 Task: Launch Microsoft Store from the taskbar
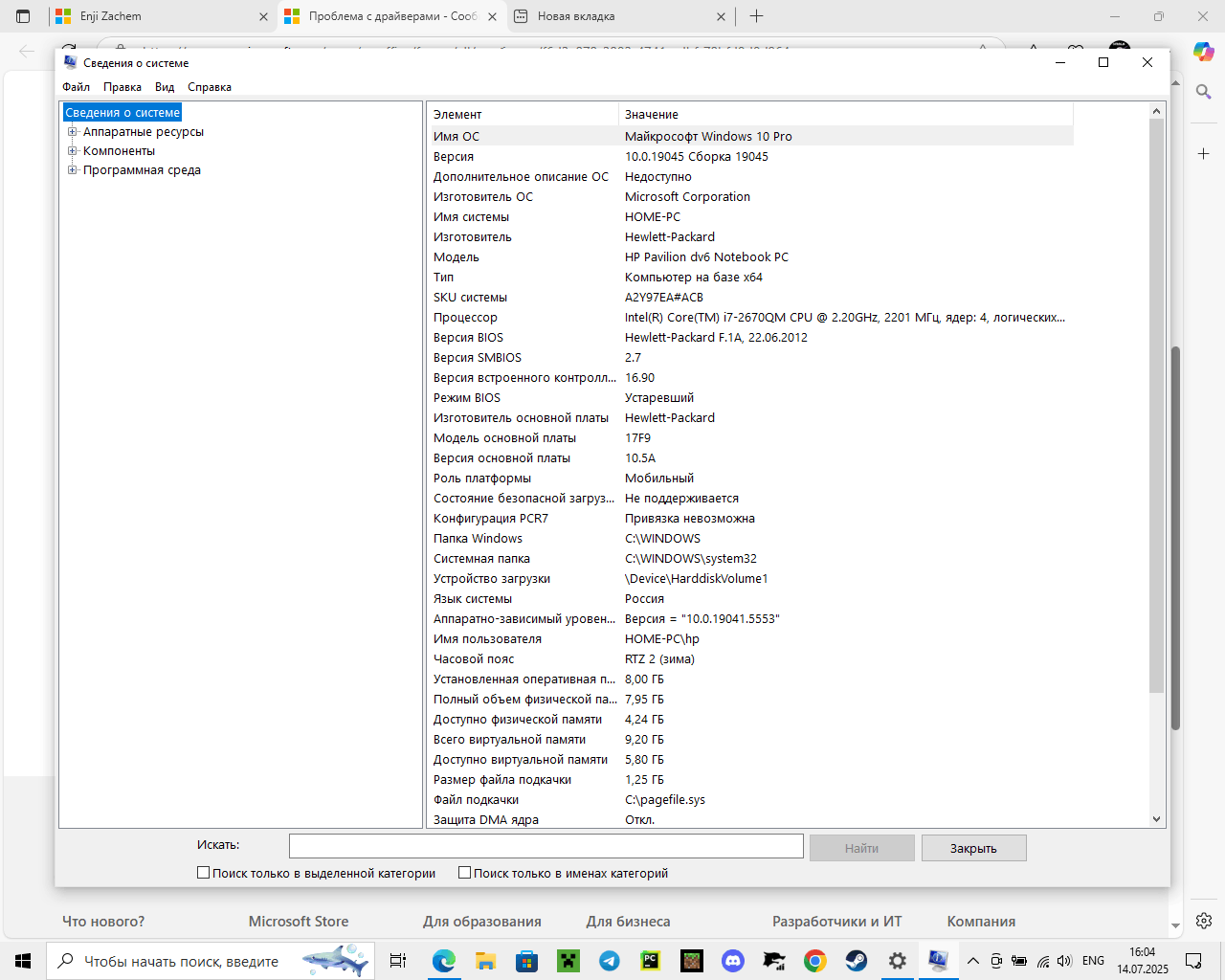point(526,961)
